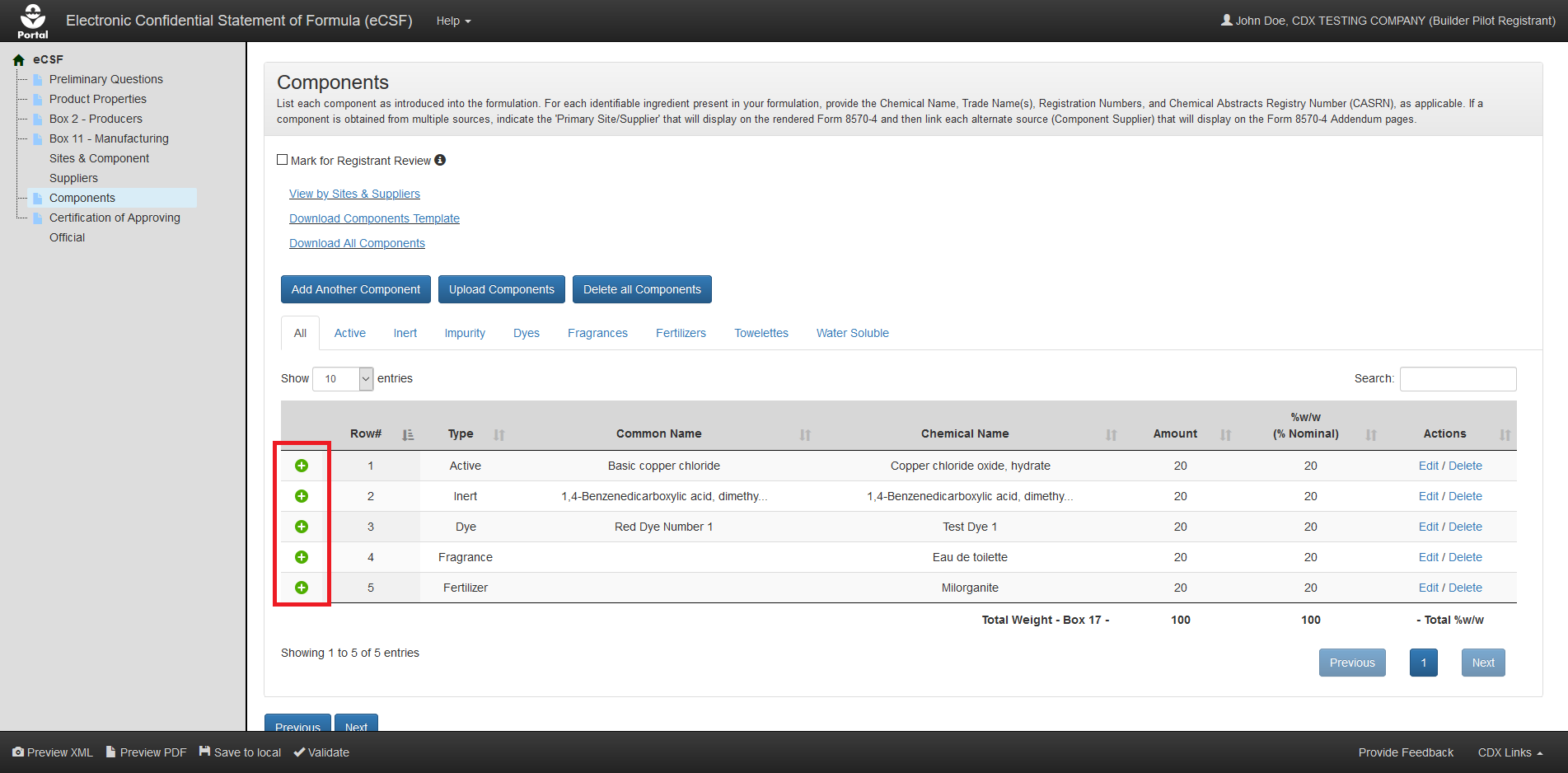The image size is (1568, 773).
Task: Open Product Properties in the tree
Action: coord(97,99)
